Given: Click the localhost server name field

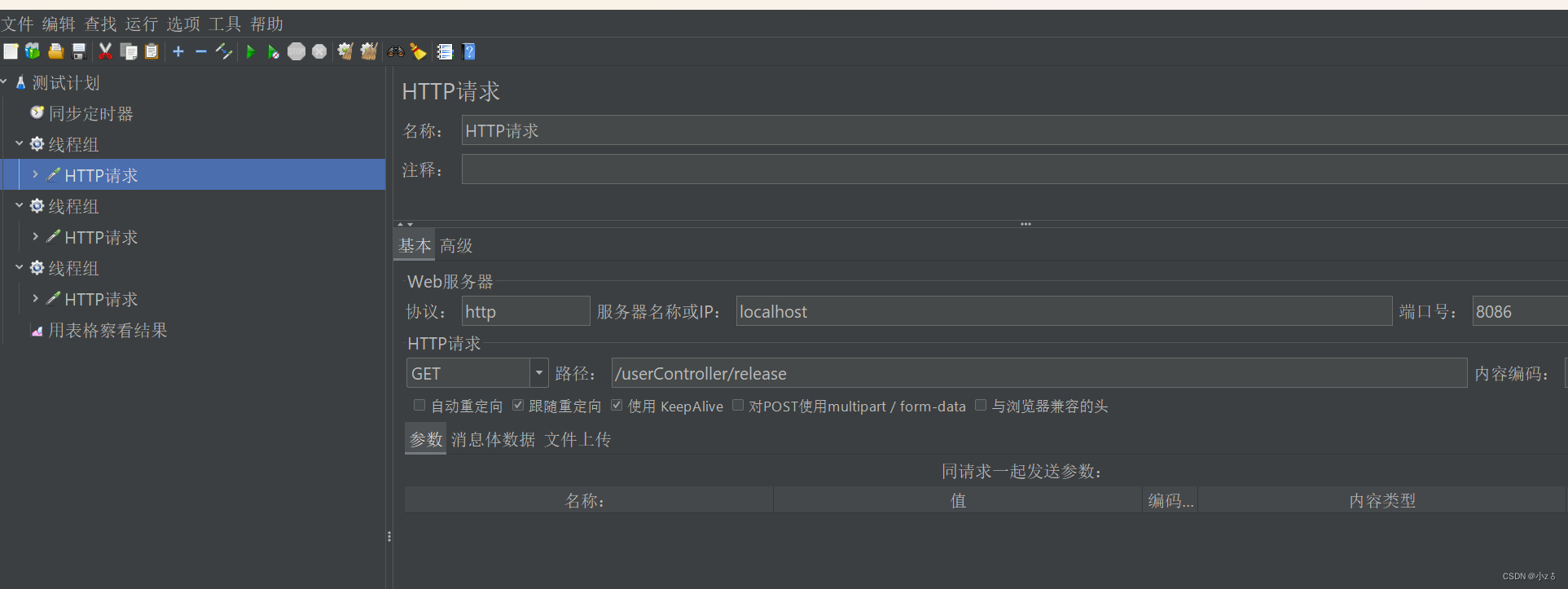Looking at the screenshot, I should (x=1064, y=311).
